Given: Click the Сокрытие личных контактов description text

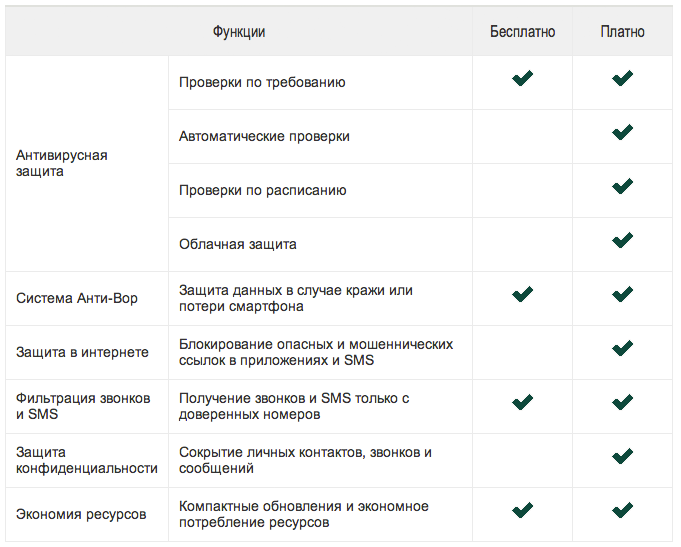Looking at the screenshot, I should [x=305, y=460].
